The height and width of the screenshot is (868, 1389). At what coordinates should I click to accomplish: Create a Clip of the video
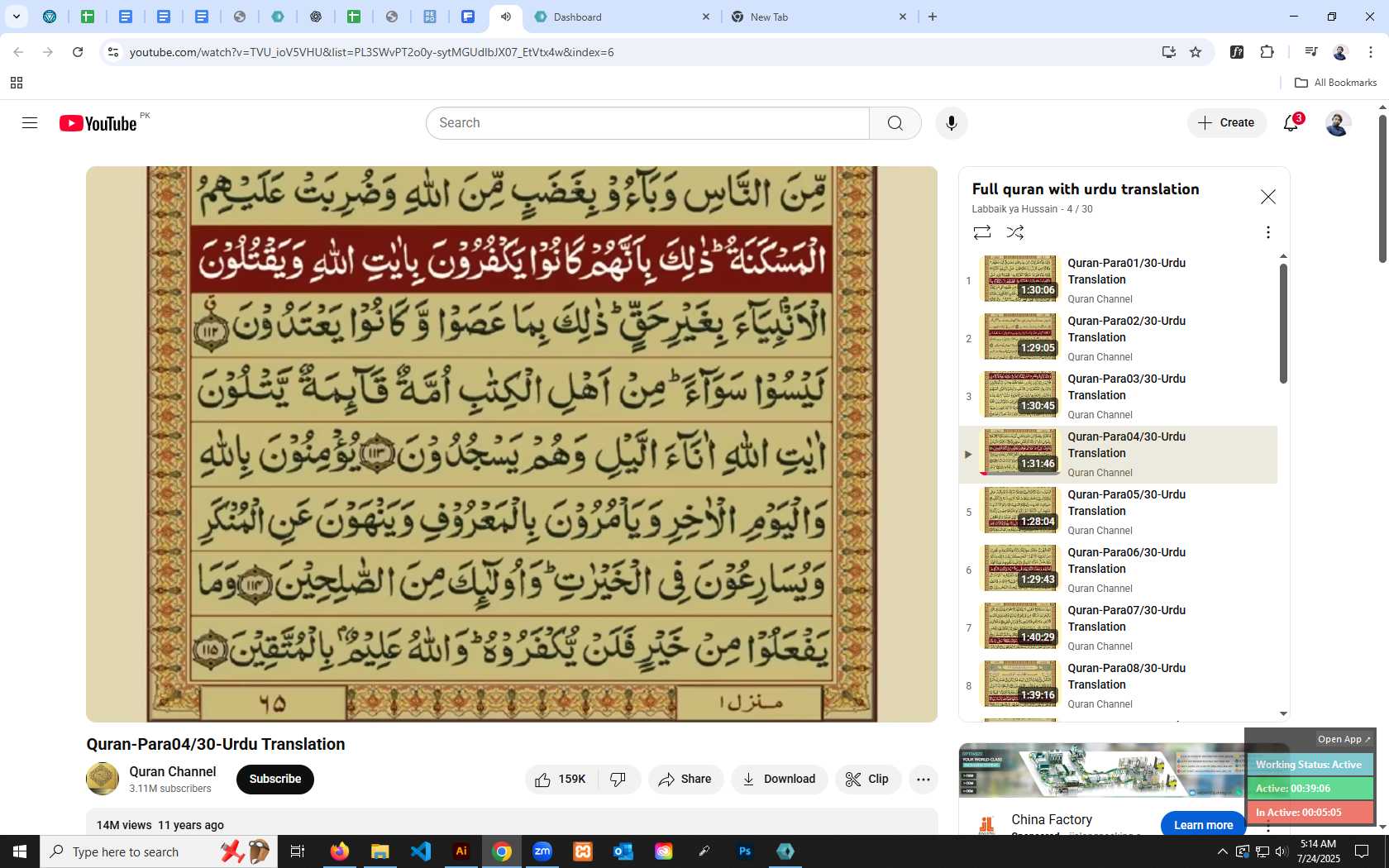tap(867, 780)
